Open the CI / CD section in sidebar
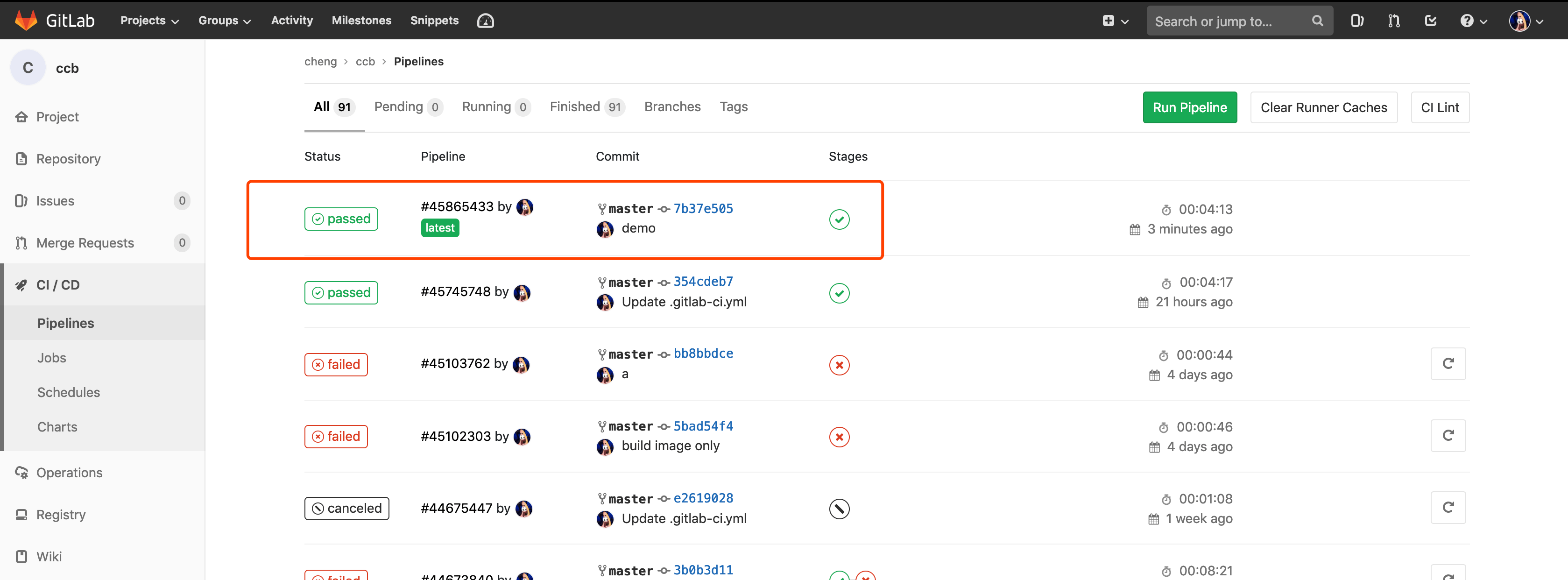 coord(58,284)
